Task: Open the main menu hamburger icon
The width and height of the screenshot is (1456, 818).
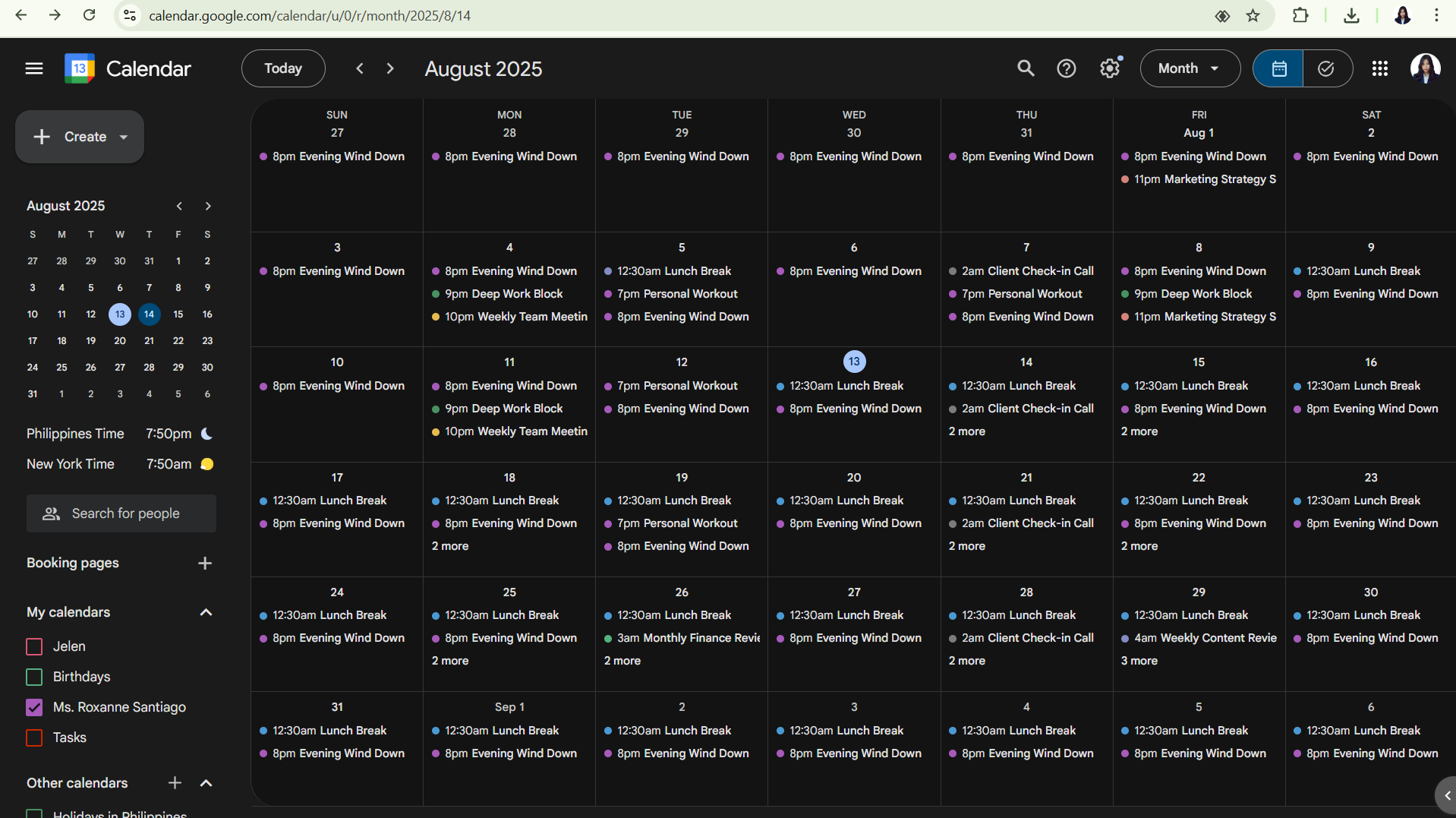Action: coord(34,68)
